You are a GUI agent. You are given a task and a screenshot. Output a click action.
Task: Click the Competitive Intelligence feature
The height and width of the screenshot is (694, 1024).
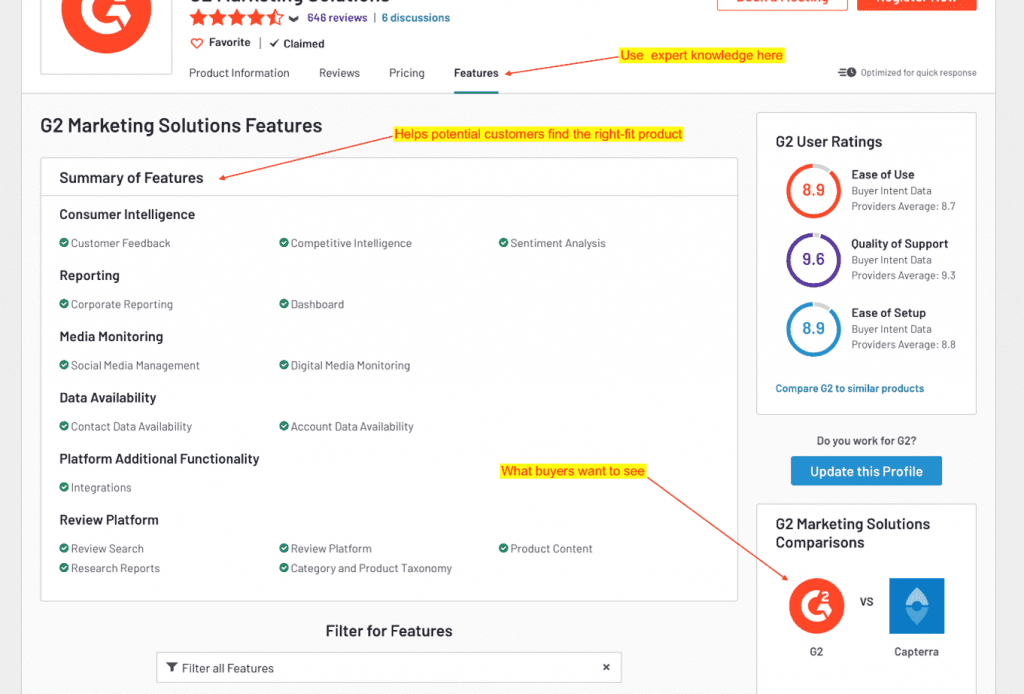point(345,243)
